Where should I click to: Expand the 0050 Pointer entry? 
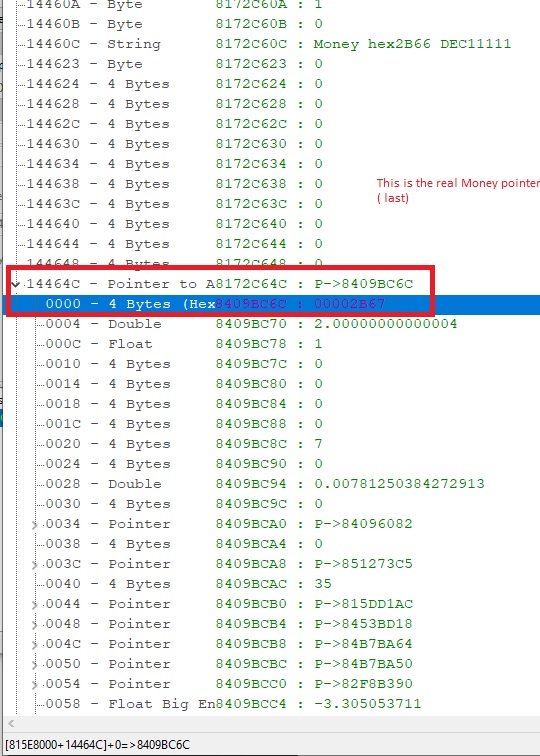point(35,665)
